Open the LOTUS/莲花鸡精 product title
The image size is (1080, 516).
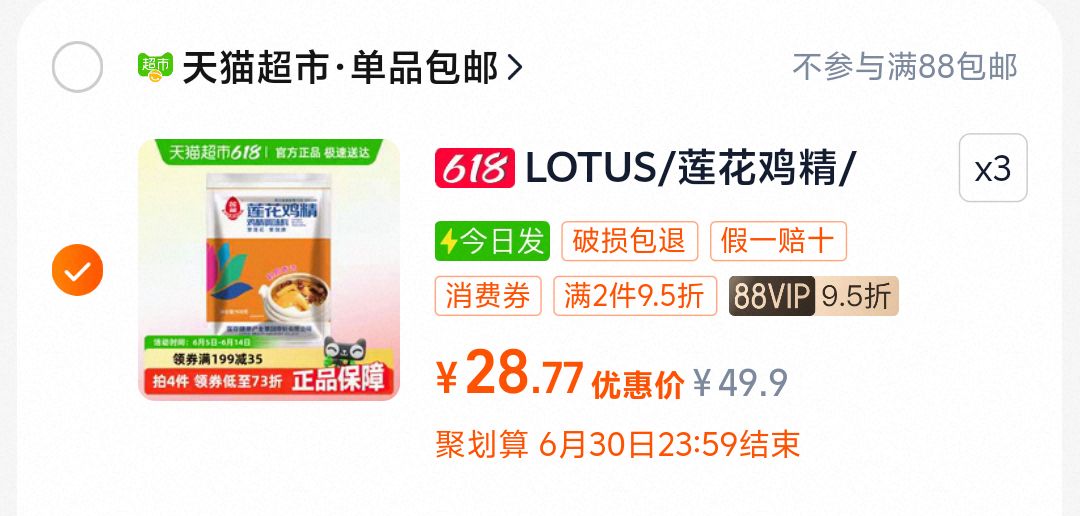(690, 167)
